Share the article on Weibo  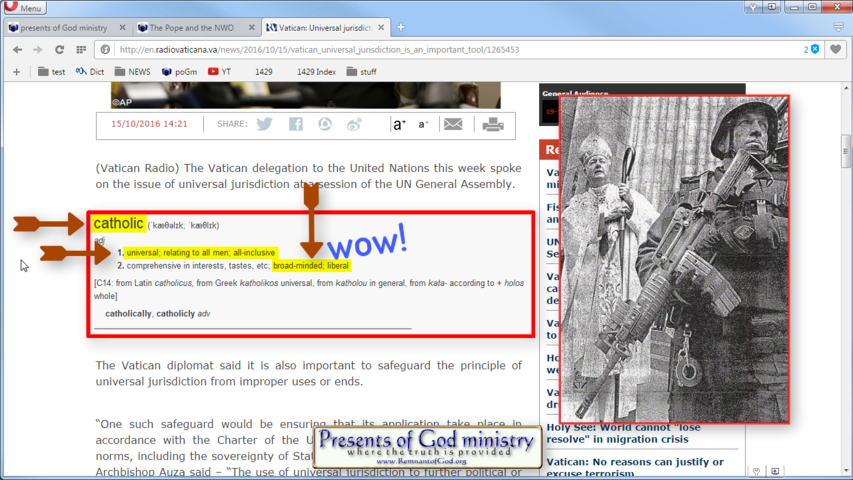tap(354, 125)
